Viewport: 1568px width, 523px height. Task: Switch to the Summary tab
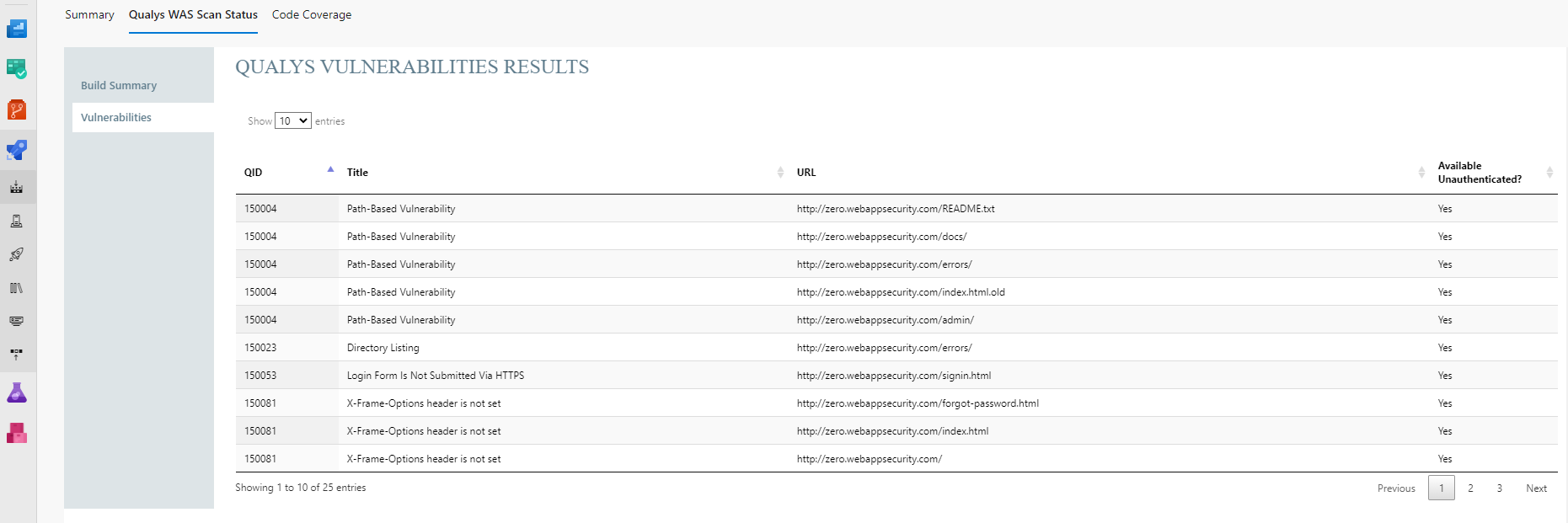click(x=89, y=15)
